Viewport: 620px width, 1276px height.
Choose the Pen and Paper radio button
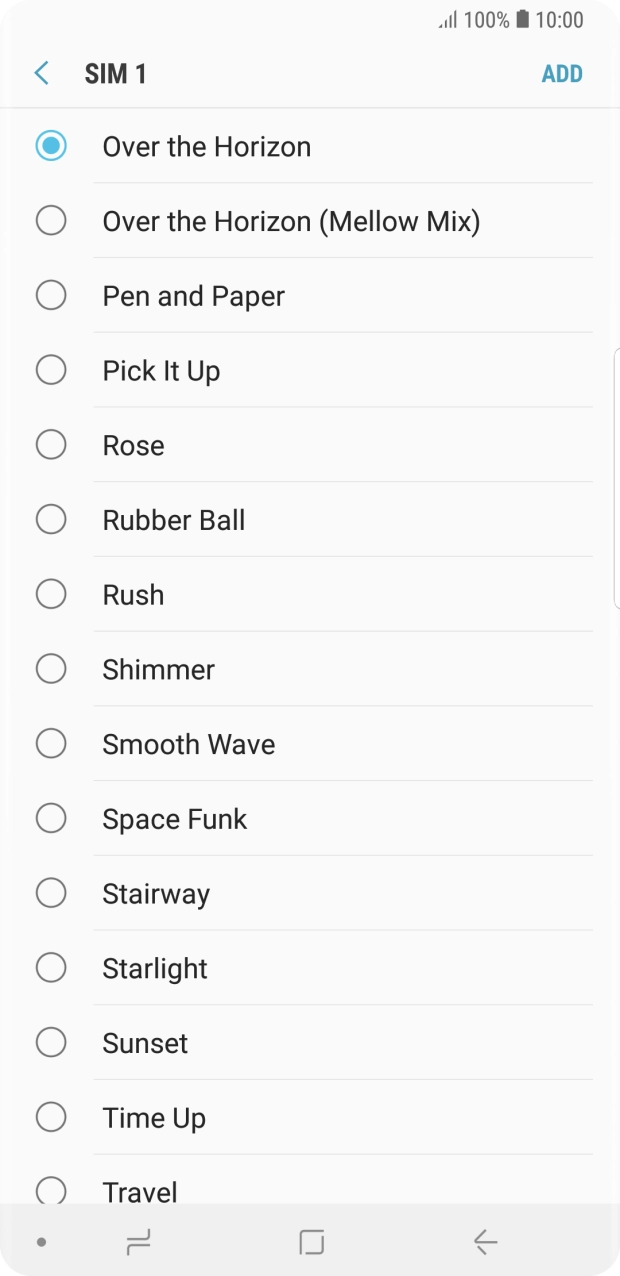[51, 295]
